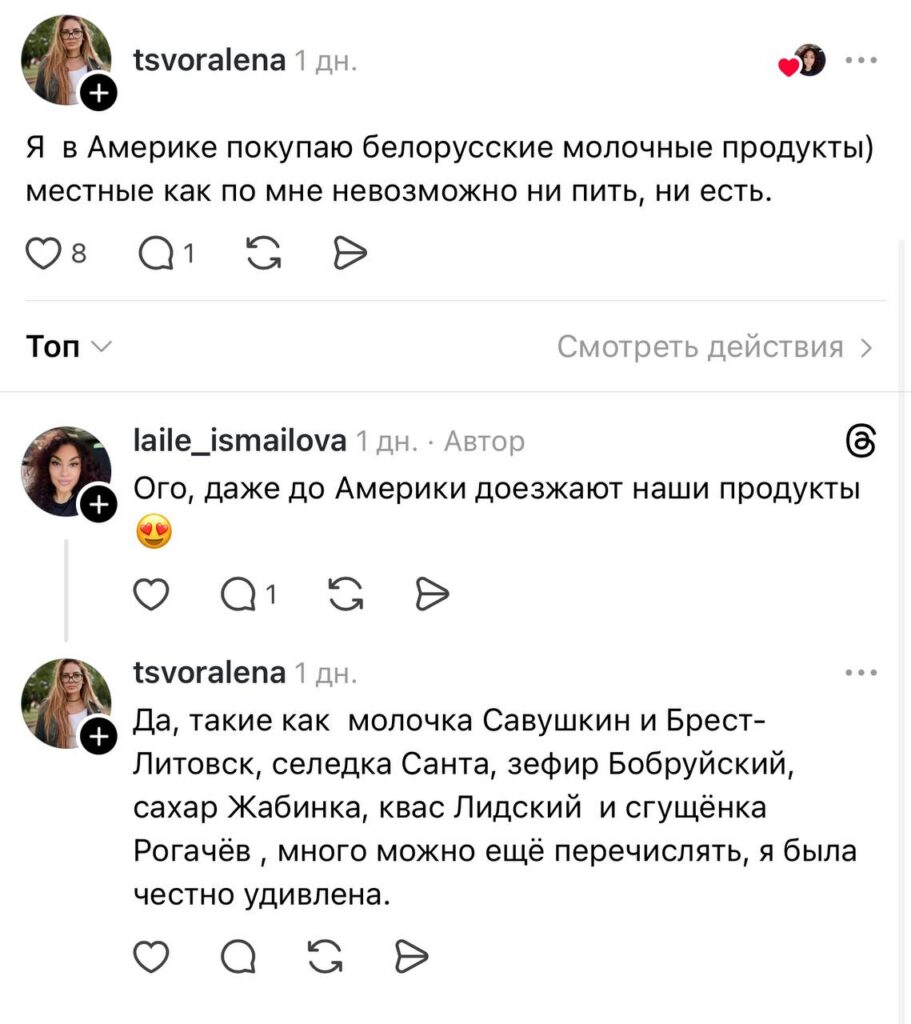Viewport: 911px width, 1024px height.
Task: Like laile_ismailova's reply
Action: point(151,595)
